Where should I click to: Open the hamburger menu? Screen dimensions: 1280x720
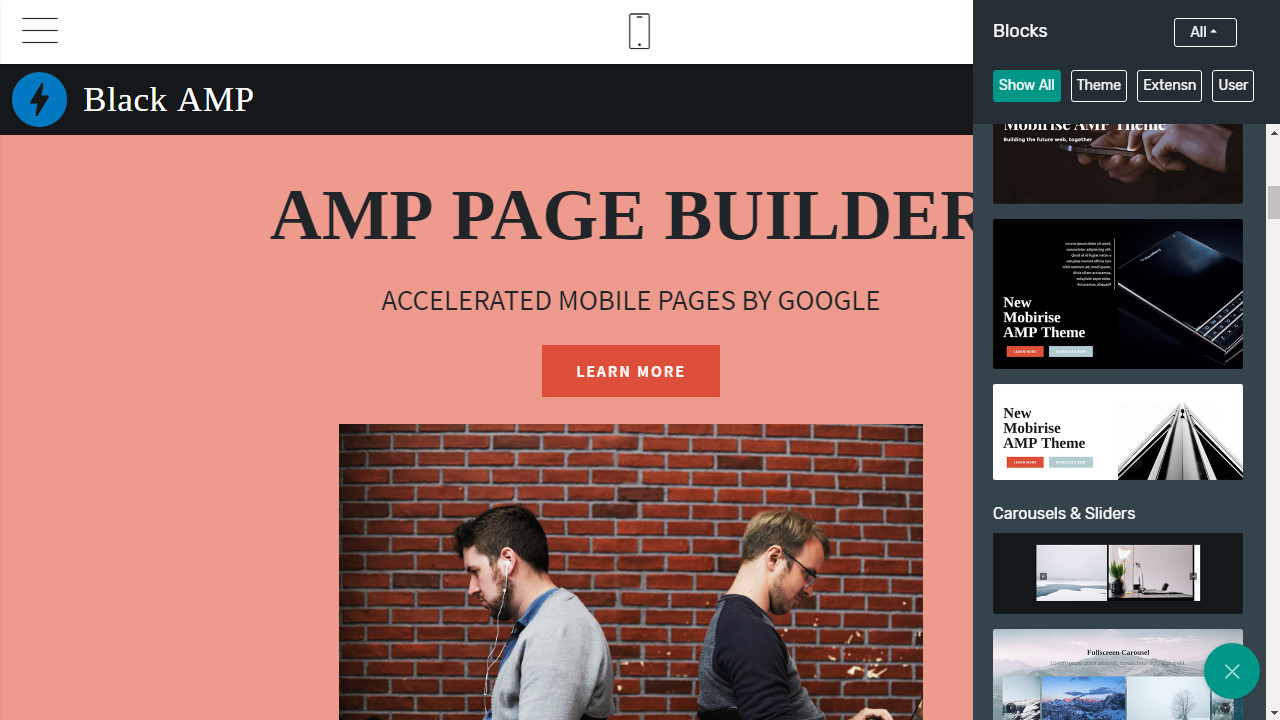tap(40, 31)
